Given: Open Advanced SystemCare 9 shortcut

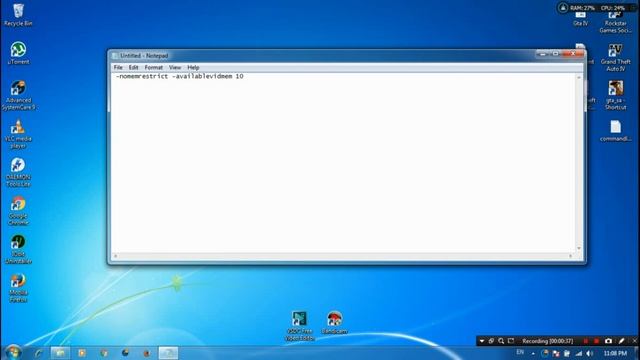Looking at the screenshot, I should coord(18,95).
